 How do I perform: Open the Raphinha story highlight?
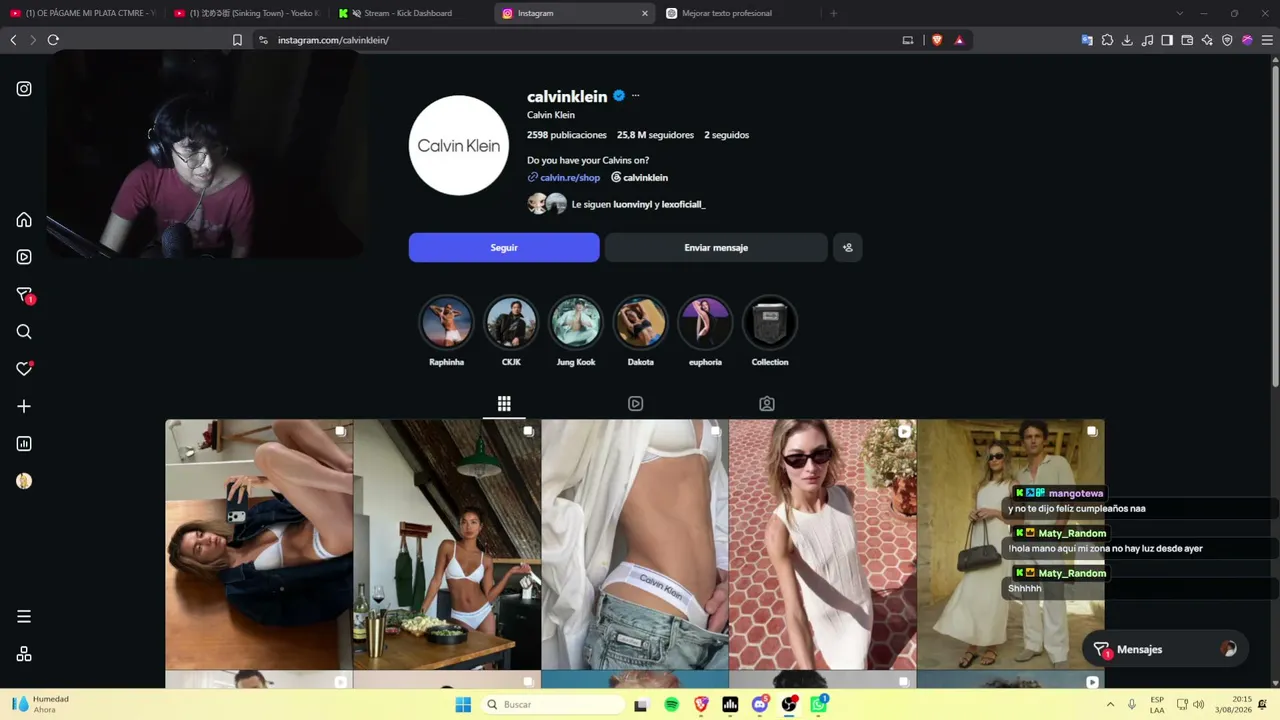click(446, 323)
